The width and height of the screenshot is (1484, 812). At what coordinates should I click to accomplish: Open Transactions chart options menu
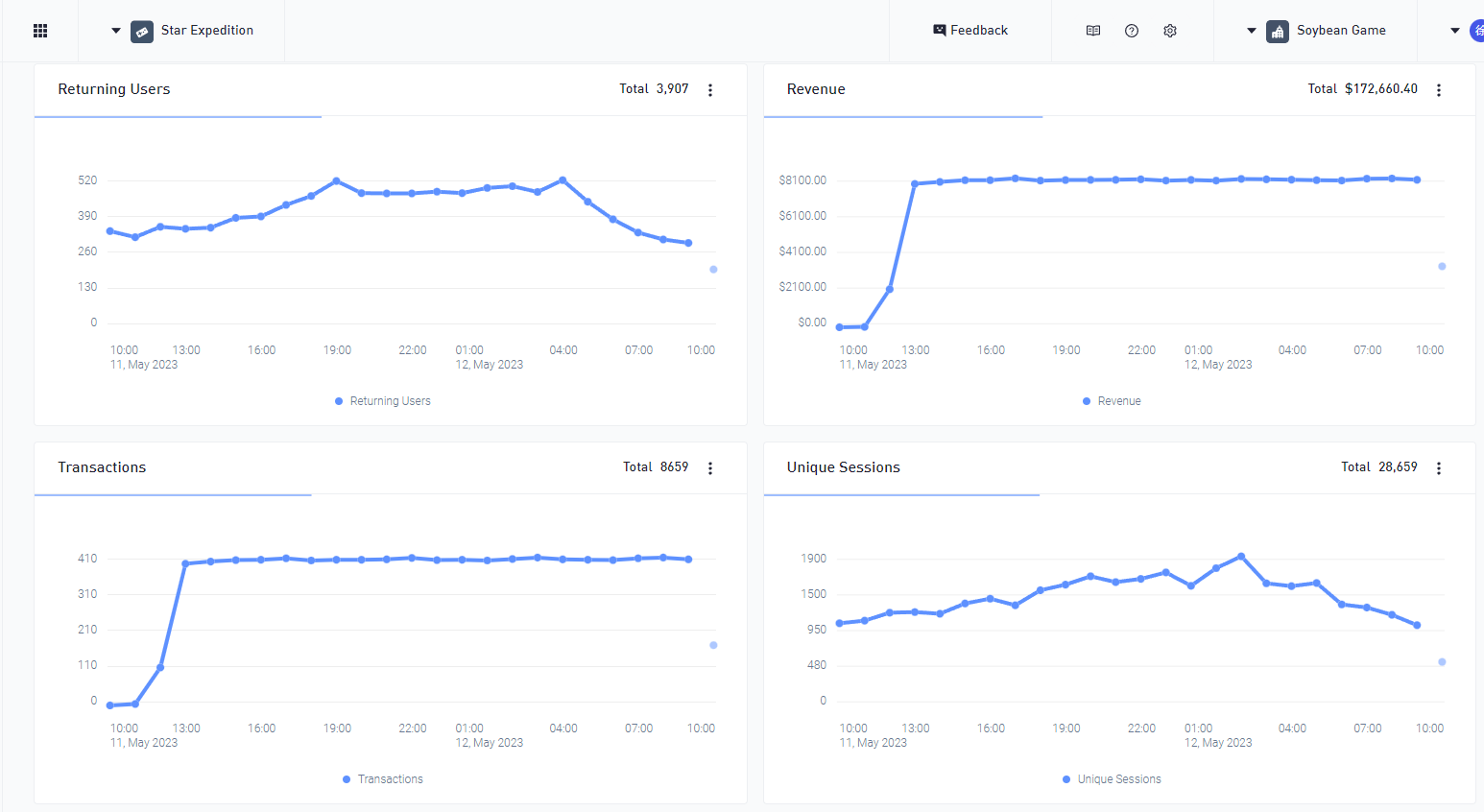click(710, 468)
